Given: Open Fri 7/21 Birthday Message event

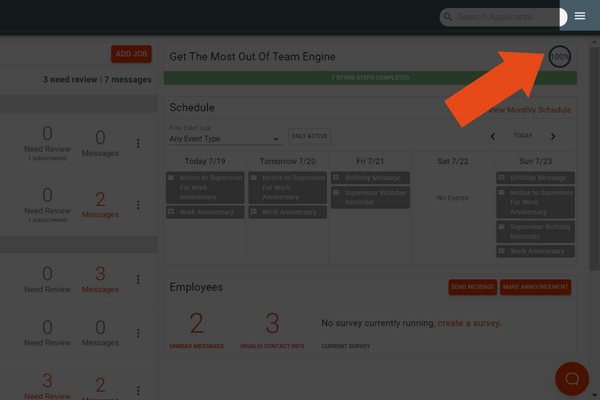Looking at the screenshot, I should [x=370, y=178].
